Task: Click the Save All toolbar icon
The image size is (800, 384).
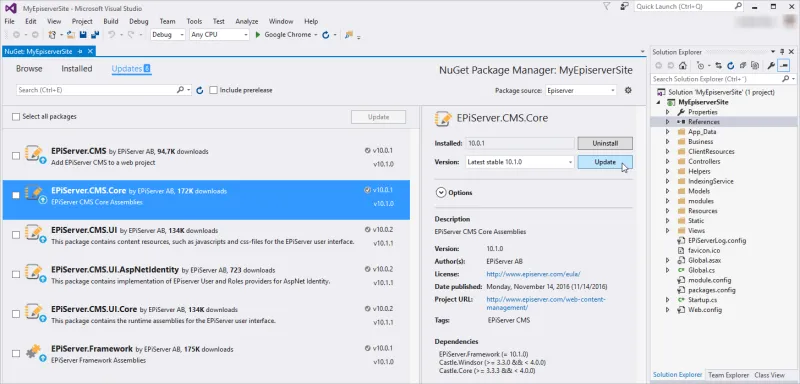Action: pyautogui.click(x=94, y=35)
